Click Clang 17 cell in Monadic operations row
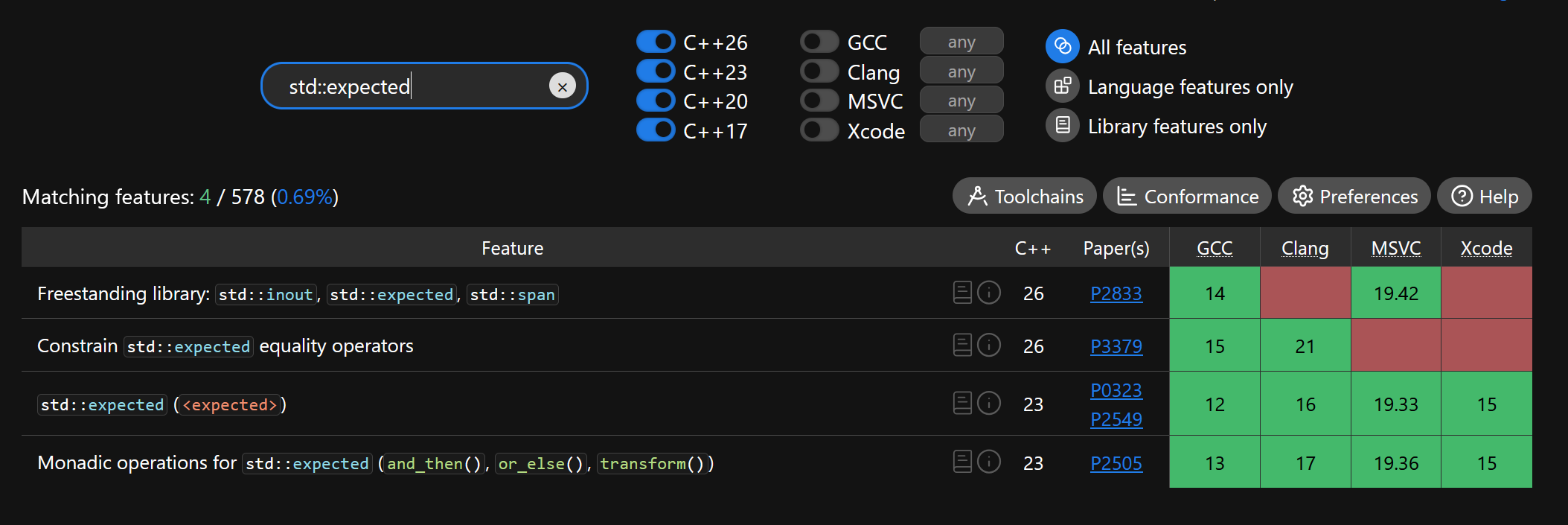Image resolution: width=1568 pixels, height=525 pixels. 1305,462
